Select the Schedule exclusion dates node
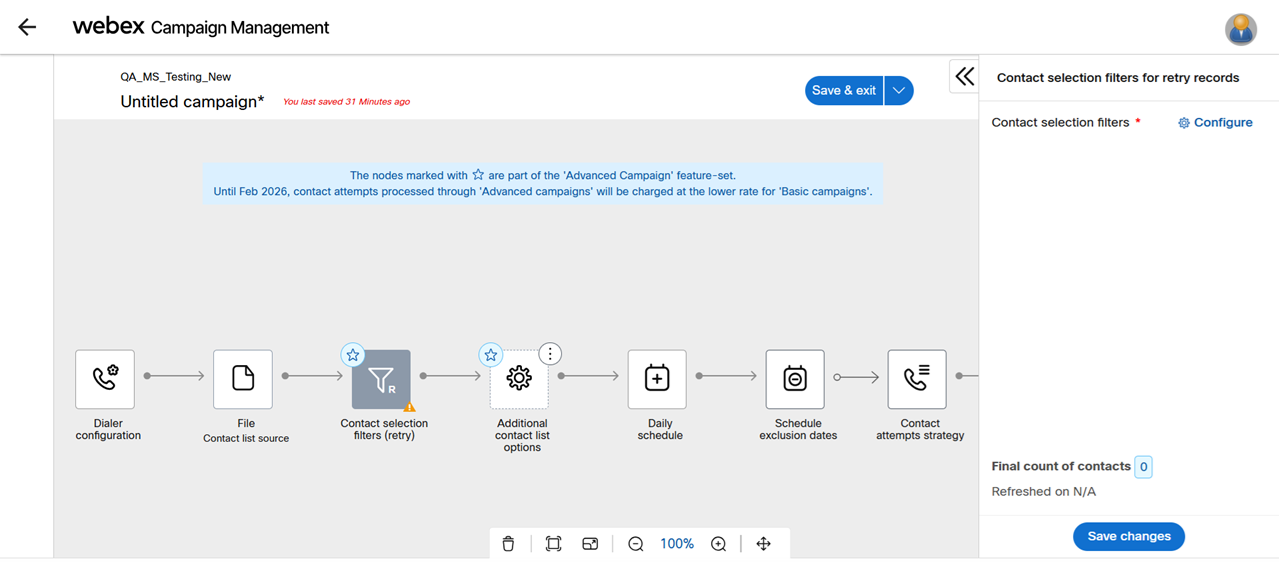 [x=795, y=379]
